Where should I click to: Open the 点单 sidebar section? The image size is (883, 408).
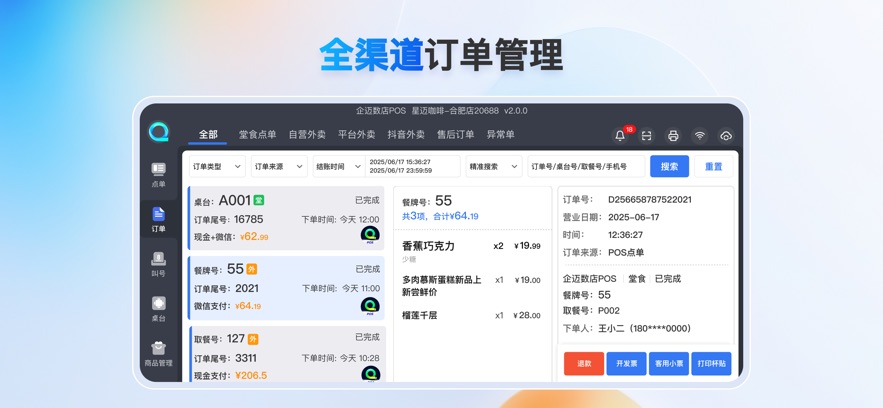tap(159, 174)
